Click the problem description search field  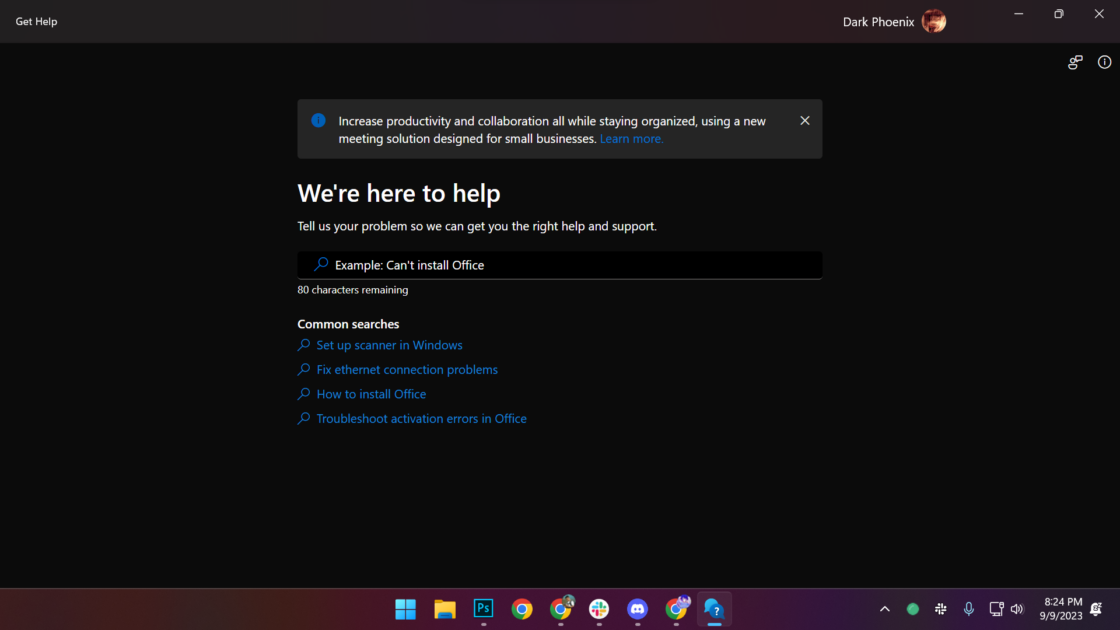[x=560, y=265]
